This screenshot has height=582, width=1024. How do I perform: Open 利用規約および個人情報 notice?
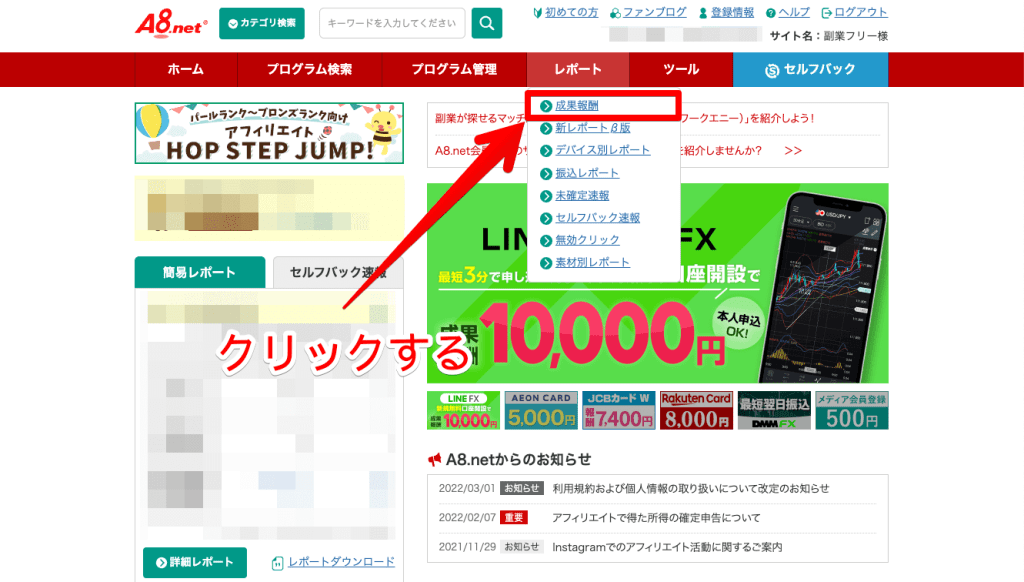(691, 489)
